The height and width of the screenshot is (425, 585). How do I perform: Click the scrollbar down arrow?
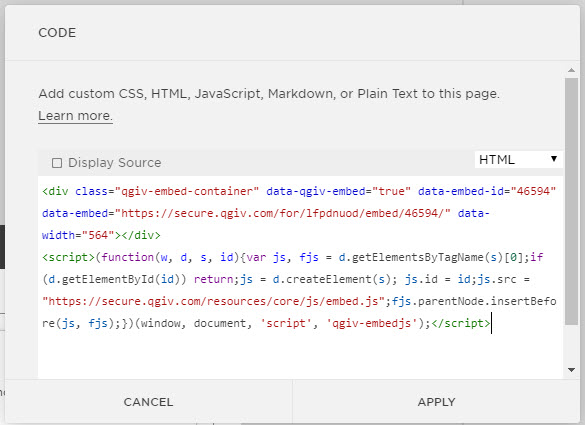point(571,370)
